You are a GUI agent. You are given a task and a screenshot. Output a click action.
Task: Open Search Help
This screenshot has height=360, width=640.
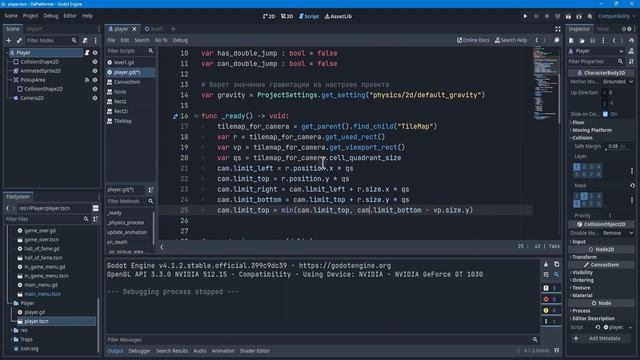pyautogui.click(x=511, y=40)
